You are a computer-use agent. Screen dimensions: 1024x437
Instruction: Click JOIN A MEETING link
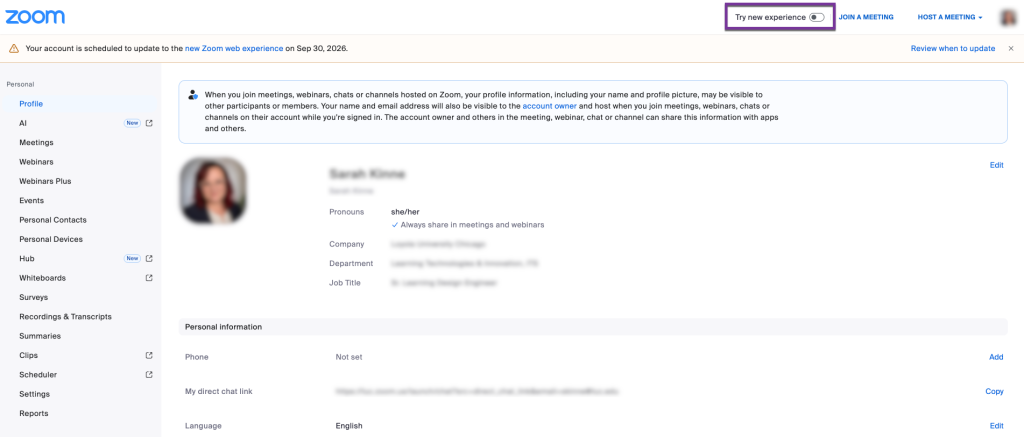point(866,17)
